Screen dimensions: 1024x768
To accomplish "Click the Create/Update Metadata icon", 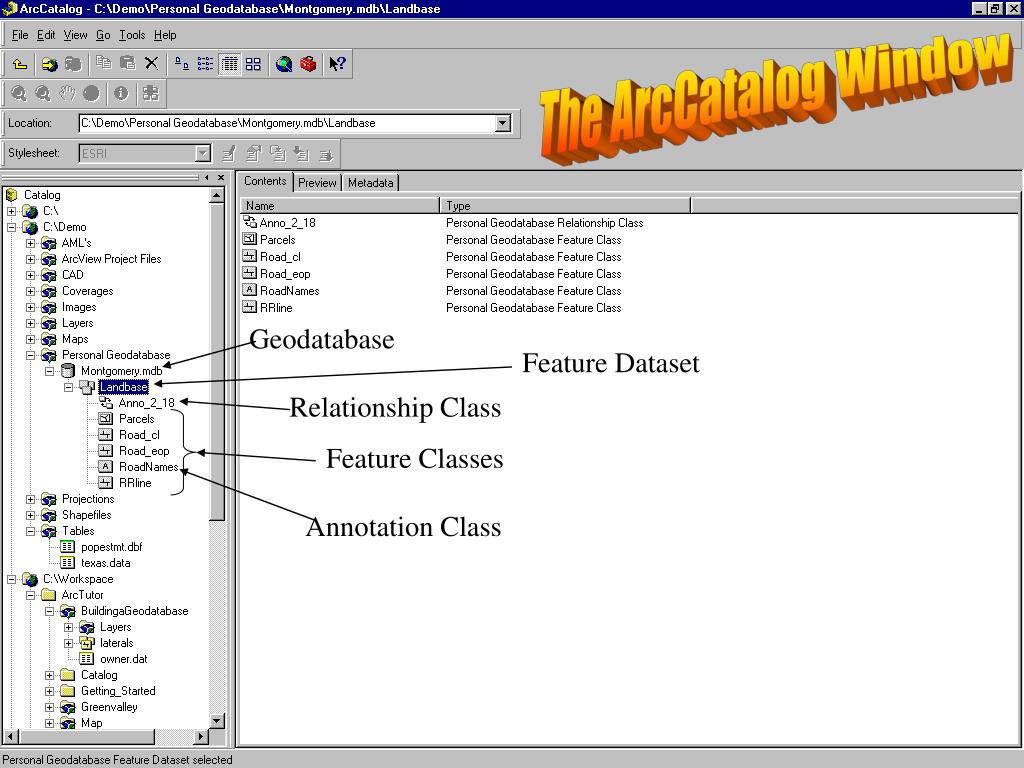I will pos(278,153).
